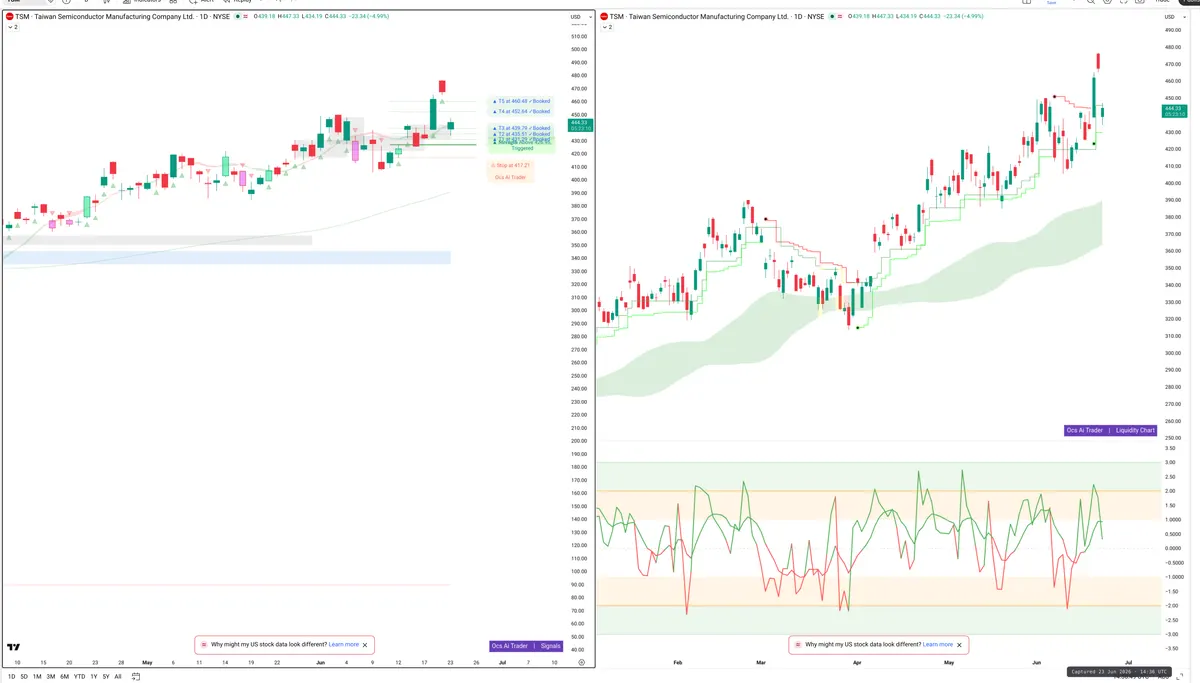
Task: Select 5Y time range
Action: pyautogui.click(x=106, y=677)
